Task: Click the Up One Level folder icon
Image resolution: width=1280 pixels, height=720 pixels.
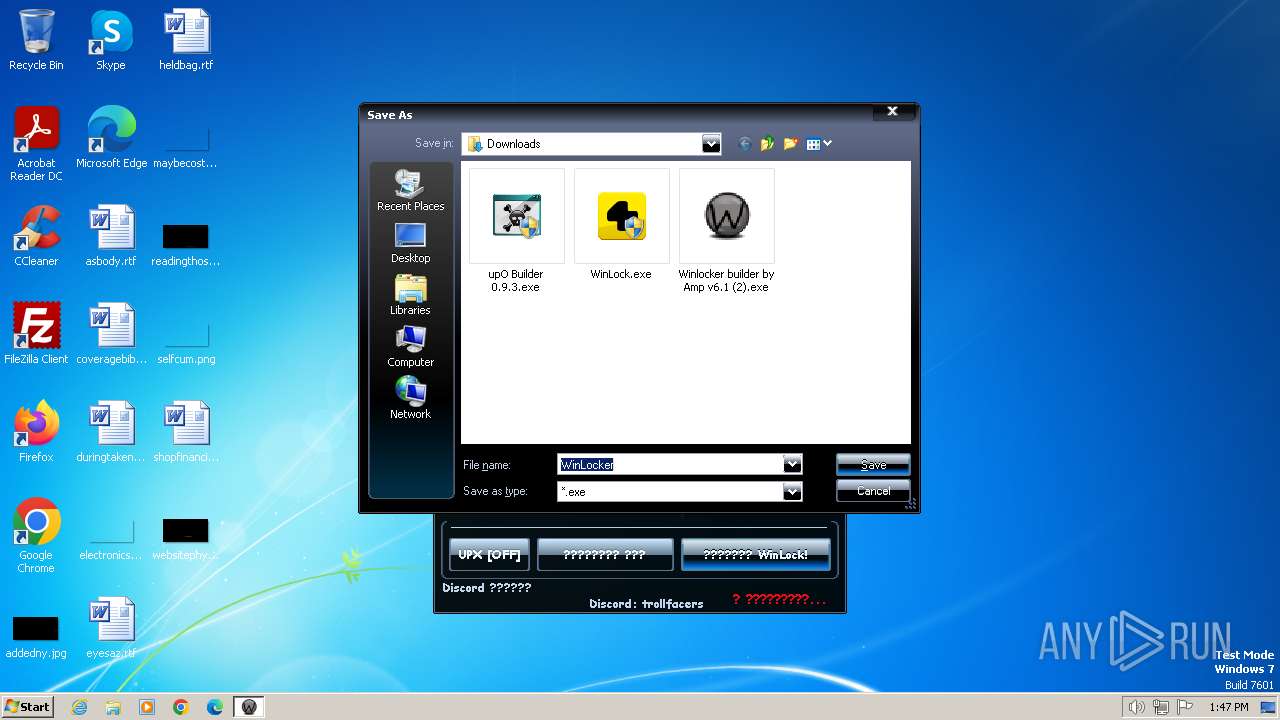Action: click(767, 144)
